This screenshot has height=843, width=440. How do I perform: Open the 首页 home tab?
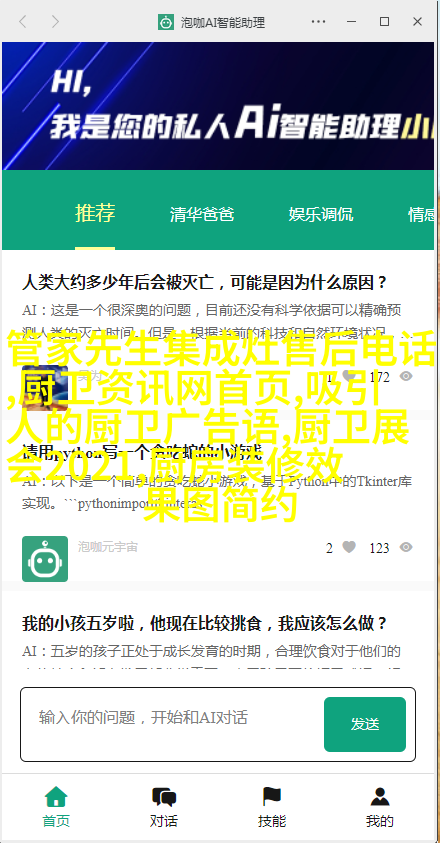56,807
